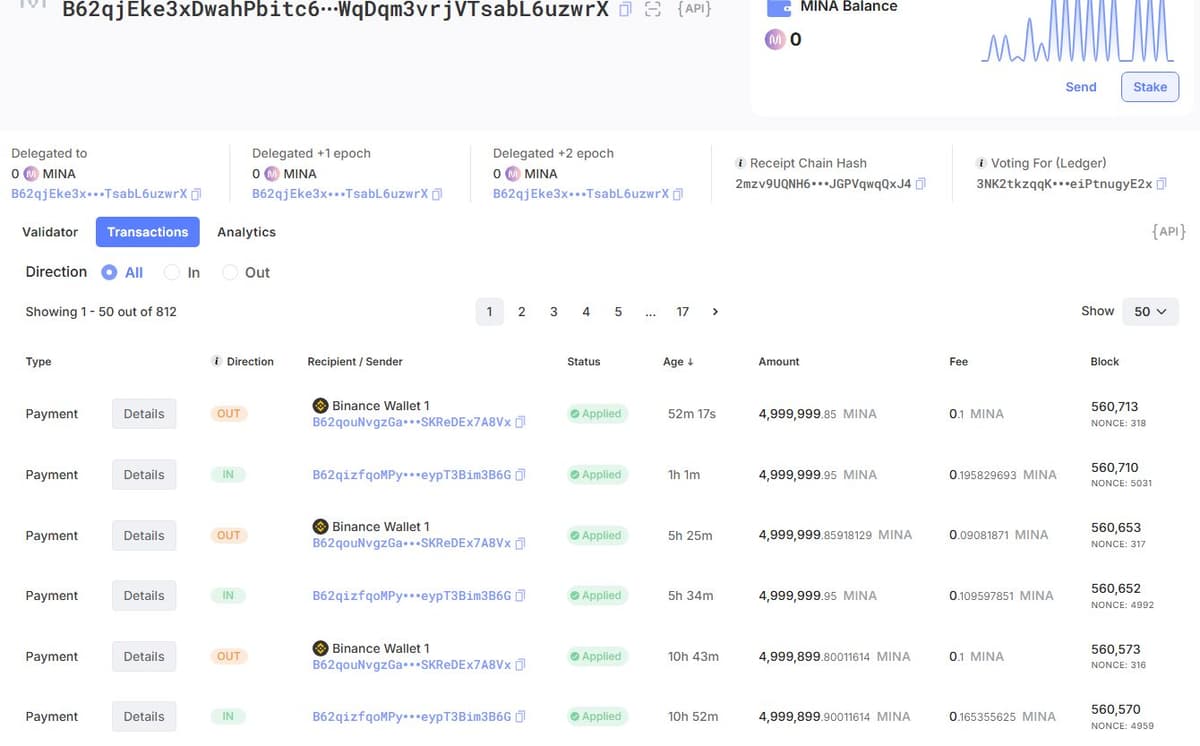Viewport: 1200px width, 746px height.
Task: Click the Send link
Action: [x=1081, y=87]
